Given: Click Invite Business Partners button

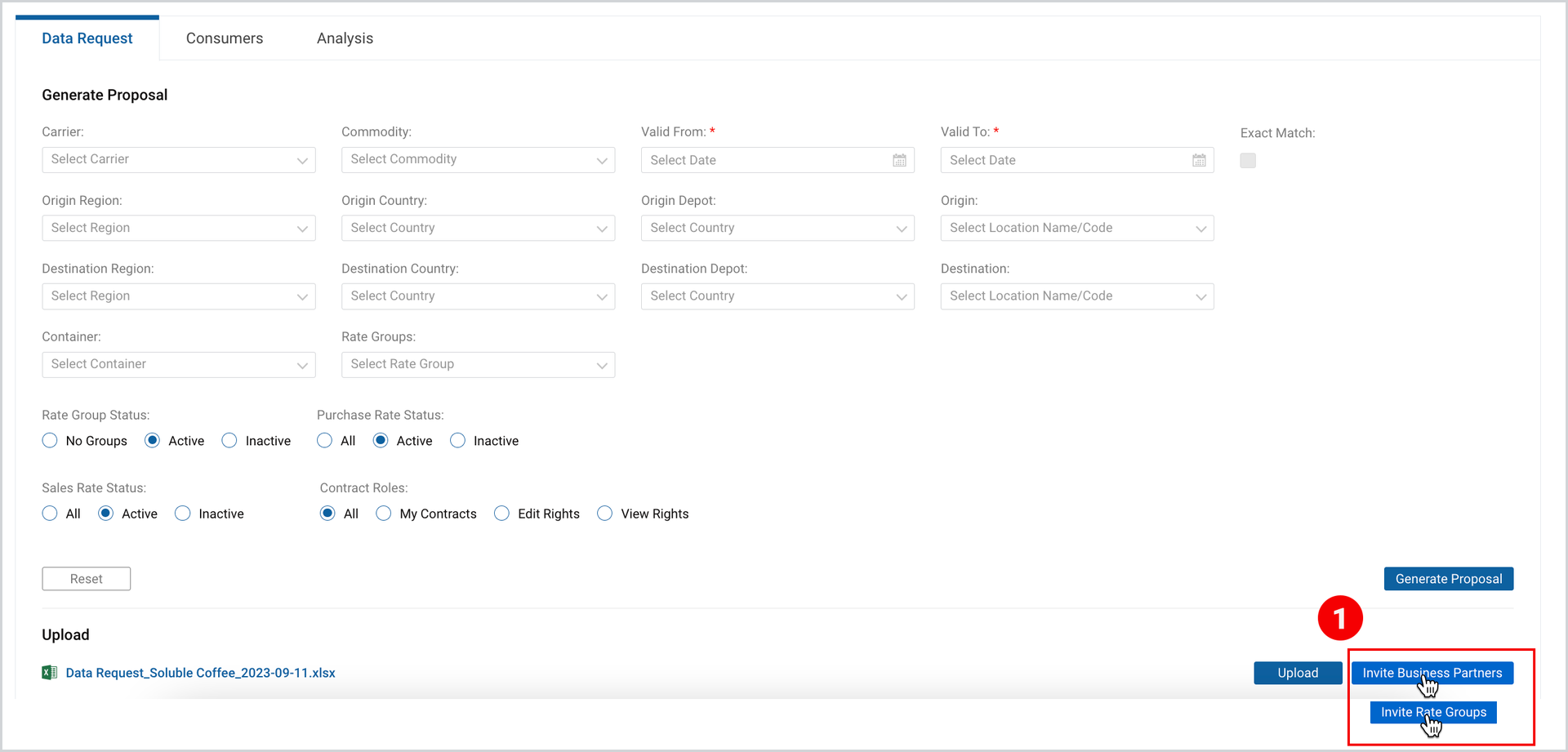Looking at the screenshot, I should click(x=1432, y=673).
